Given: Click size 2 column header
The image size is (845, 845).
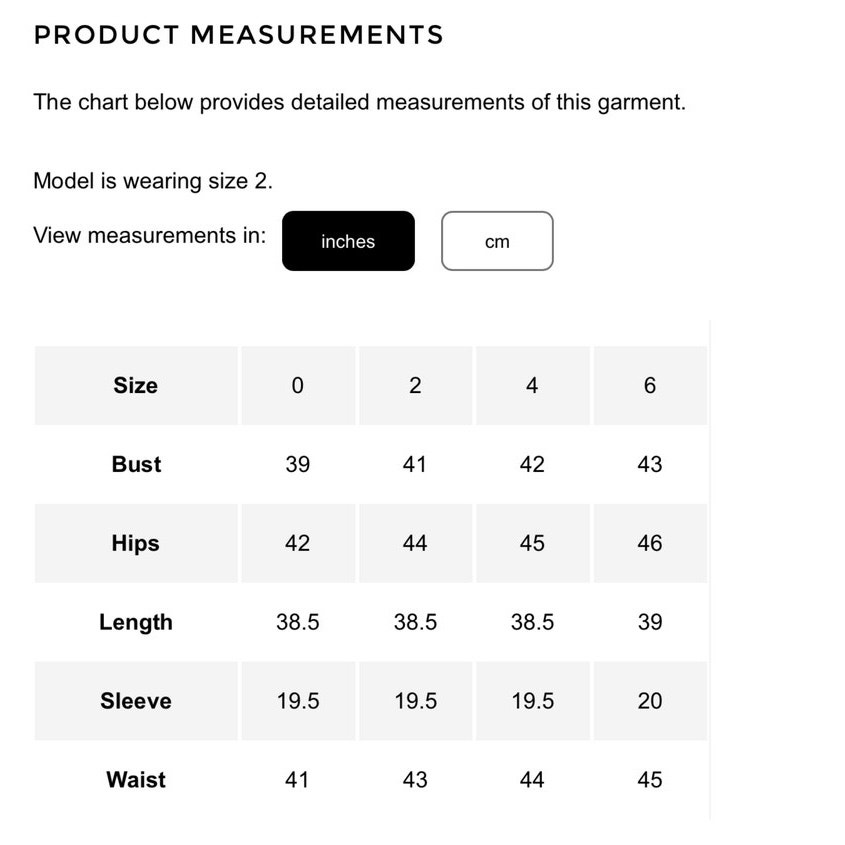Looking at the screenshot, I should (x=415, y=385).
